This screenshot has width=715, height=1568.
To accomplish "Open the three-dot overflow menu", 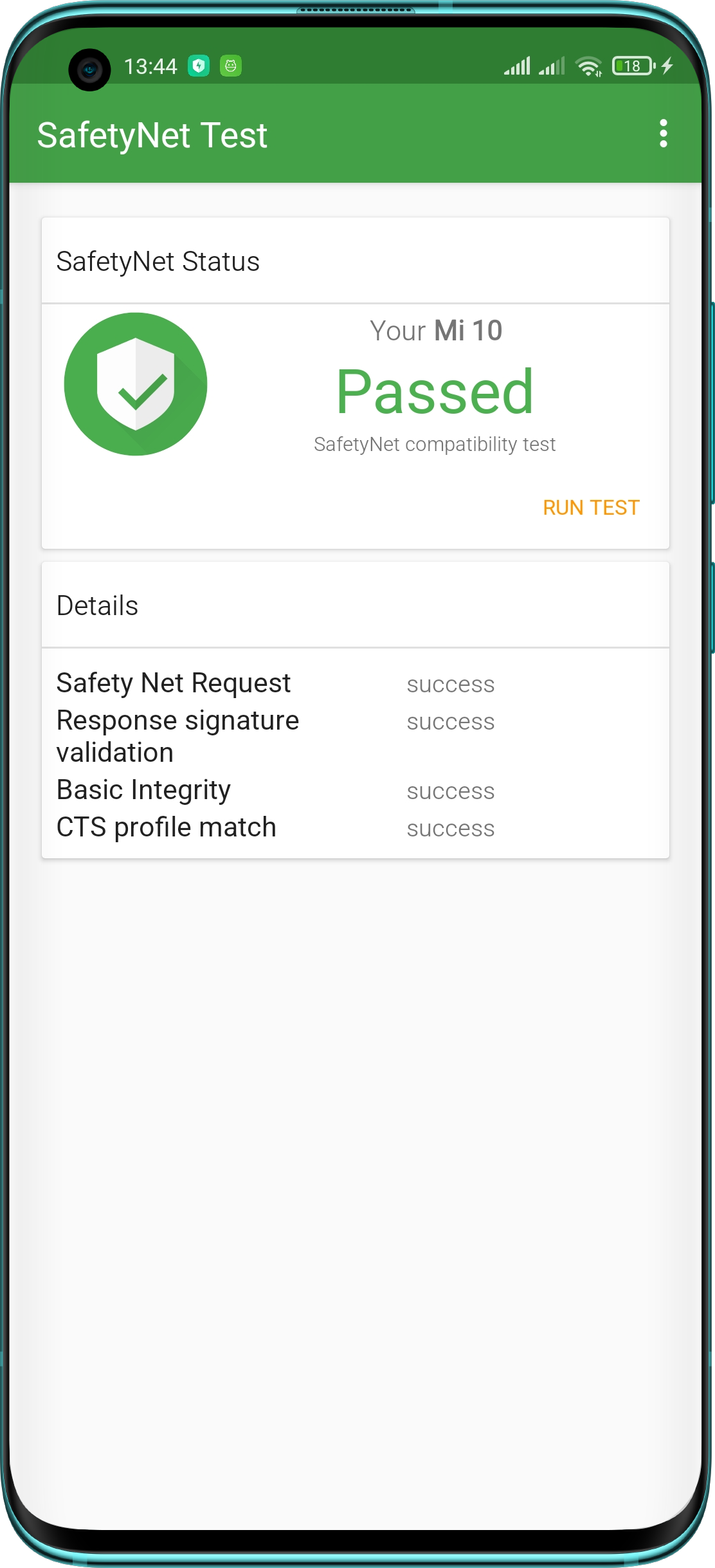I will tap(664, 134).
